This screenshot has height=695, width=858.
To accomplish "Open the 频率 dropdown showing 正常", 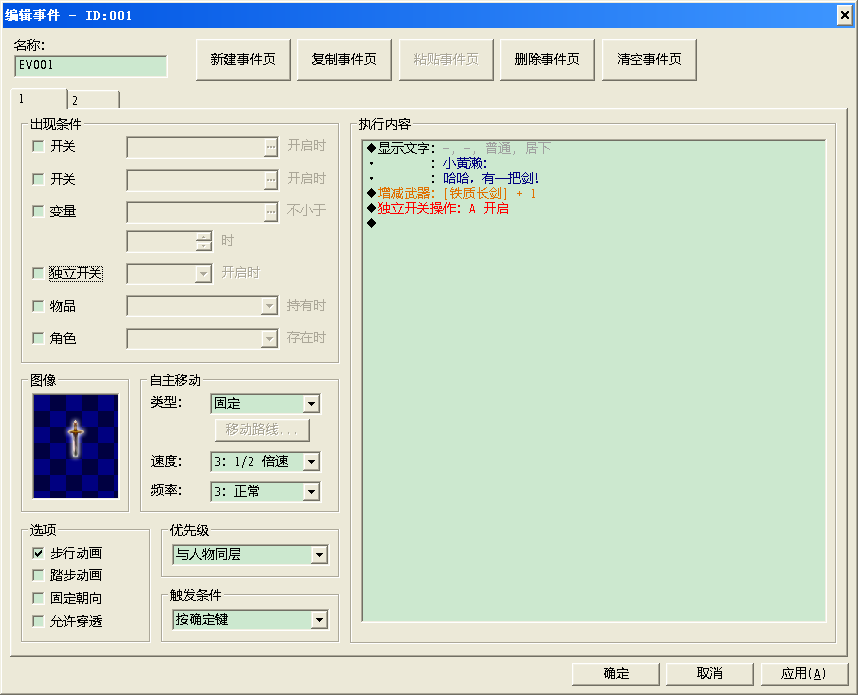I will click(x=265, y=491).
